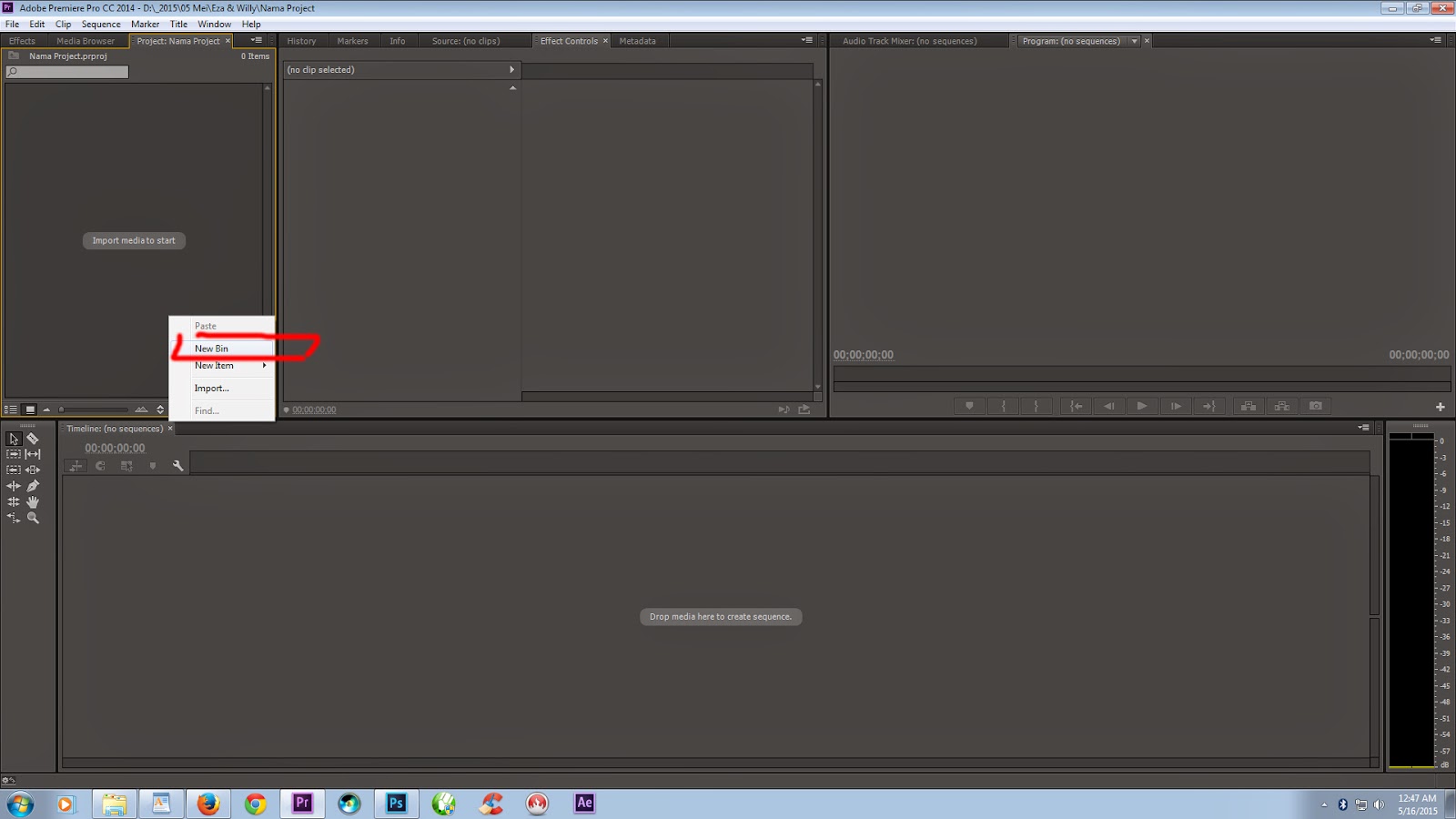Open the Project panel menu arrow
Screen dimensions: 1456x819
coord(255,40)
